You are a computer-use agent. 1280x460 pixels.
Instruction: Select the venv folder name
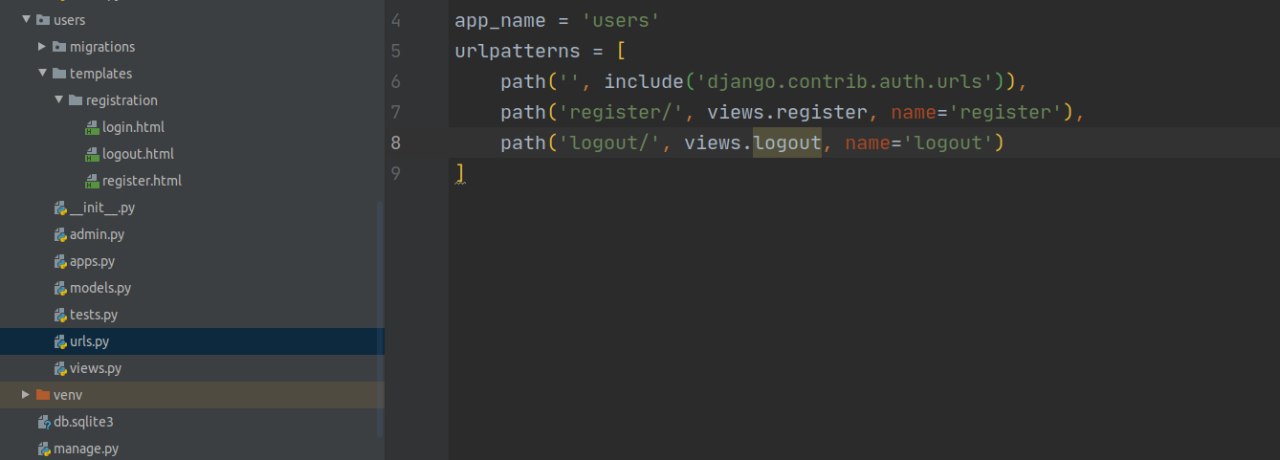pyautogui.click(x=68, y=395)
